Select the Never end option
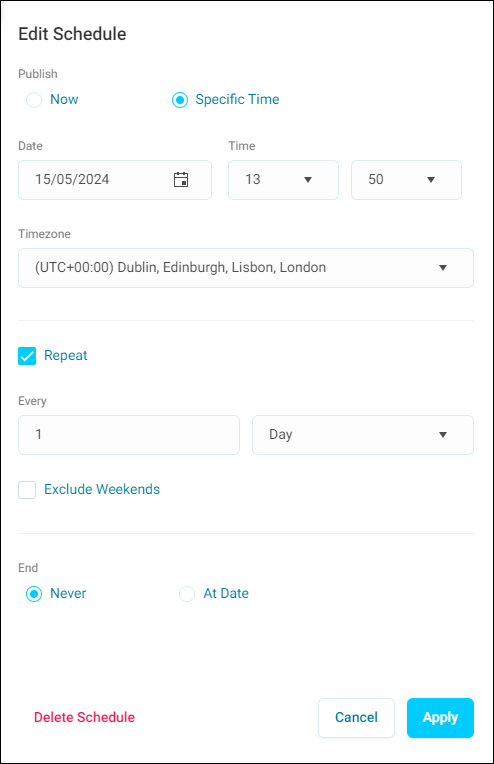The height and width of the screenshot is (764, 494). coord(34,594)
